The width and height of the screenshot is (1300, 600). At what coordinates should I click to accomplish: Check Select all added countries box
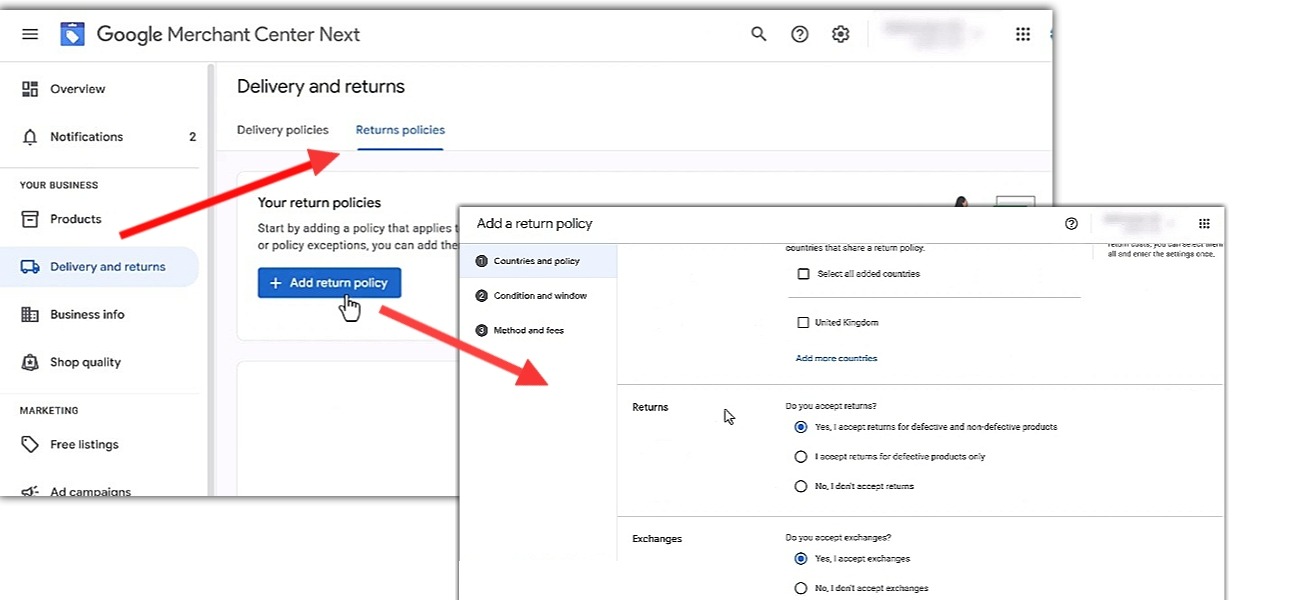tap(803, 274)
